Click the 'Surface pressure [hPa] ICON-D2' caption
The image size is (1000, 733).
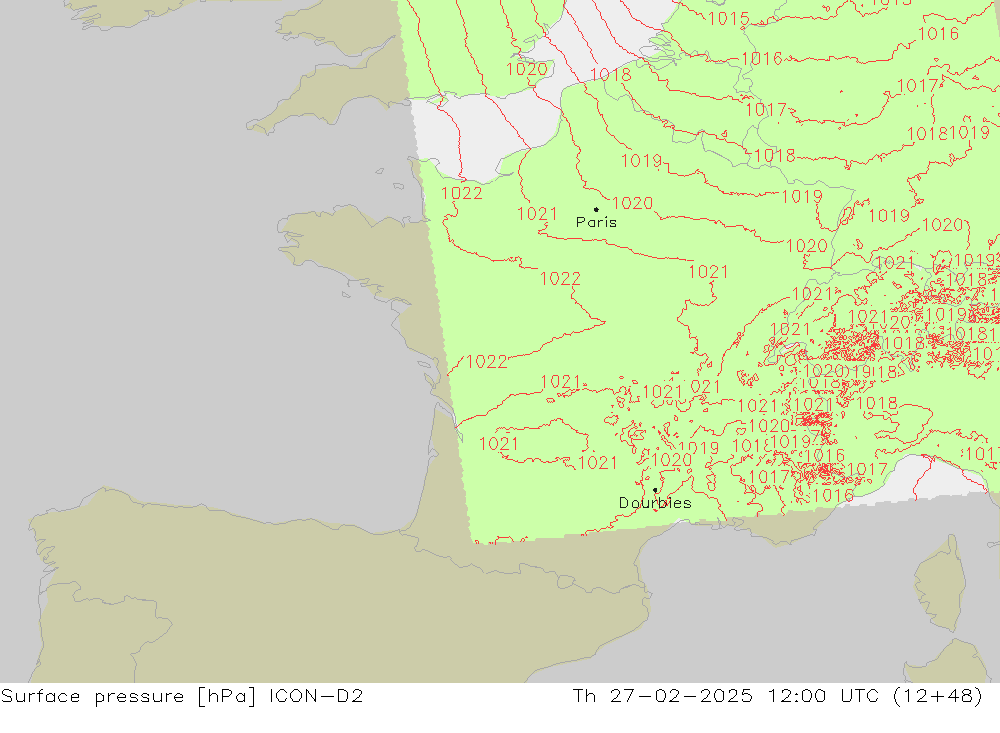(182, 696)
